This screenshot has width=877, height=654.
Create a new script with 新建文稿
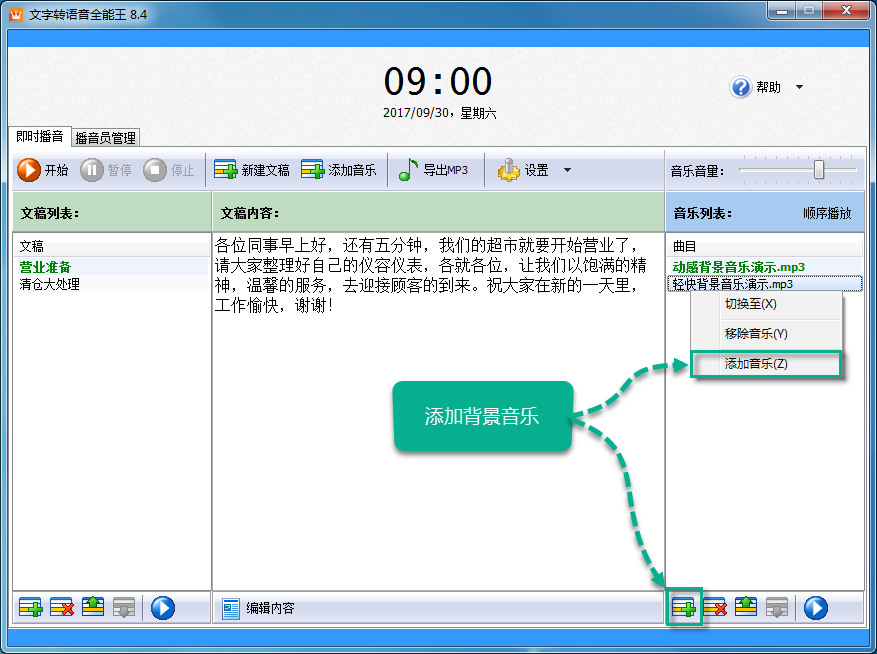click(252, 170)
